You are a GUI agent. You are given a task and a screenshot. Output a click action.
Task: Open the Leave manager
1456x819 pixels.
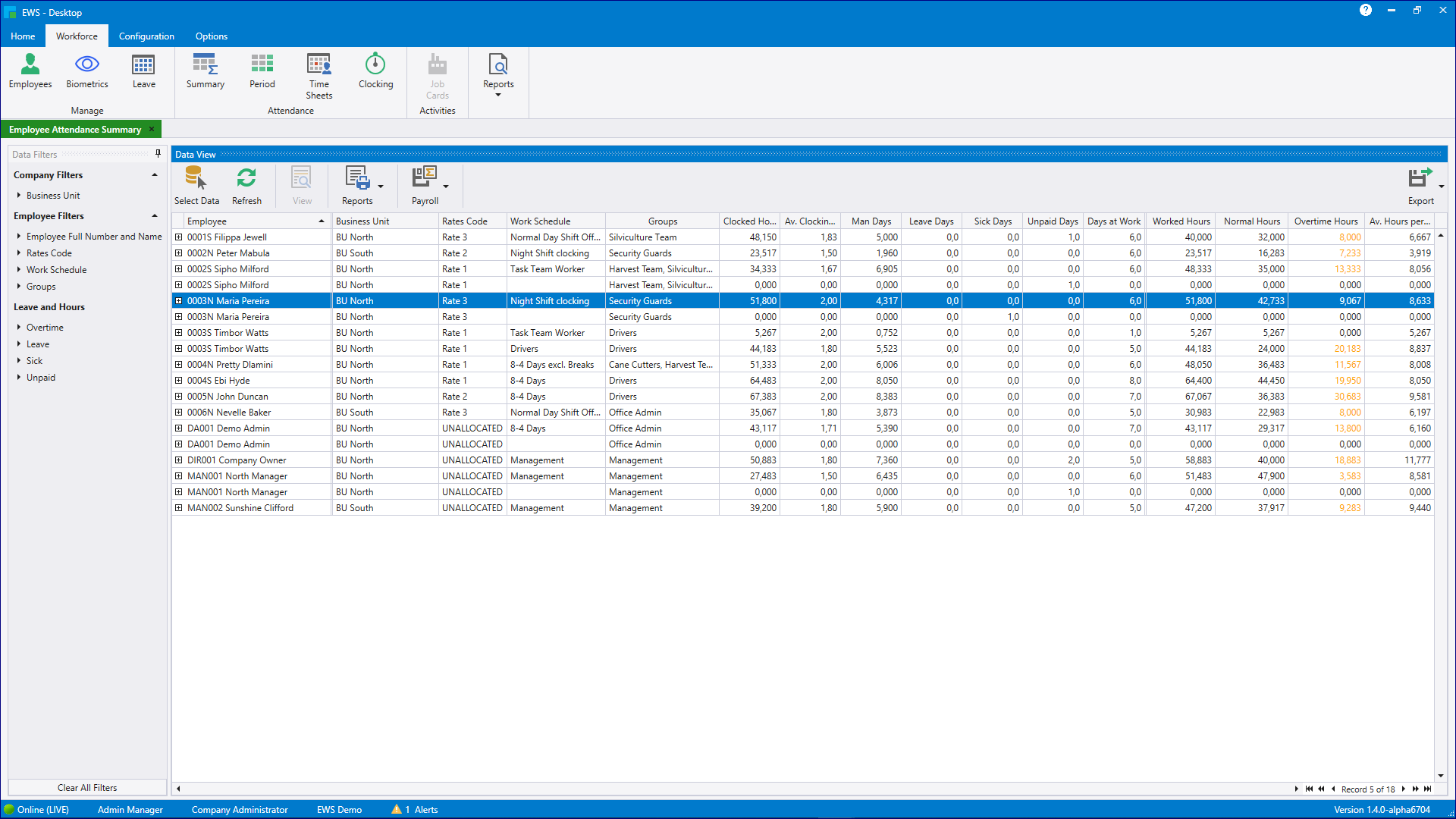(x=143, y=72)
